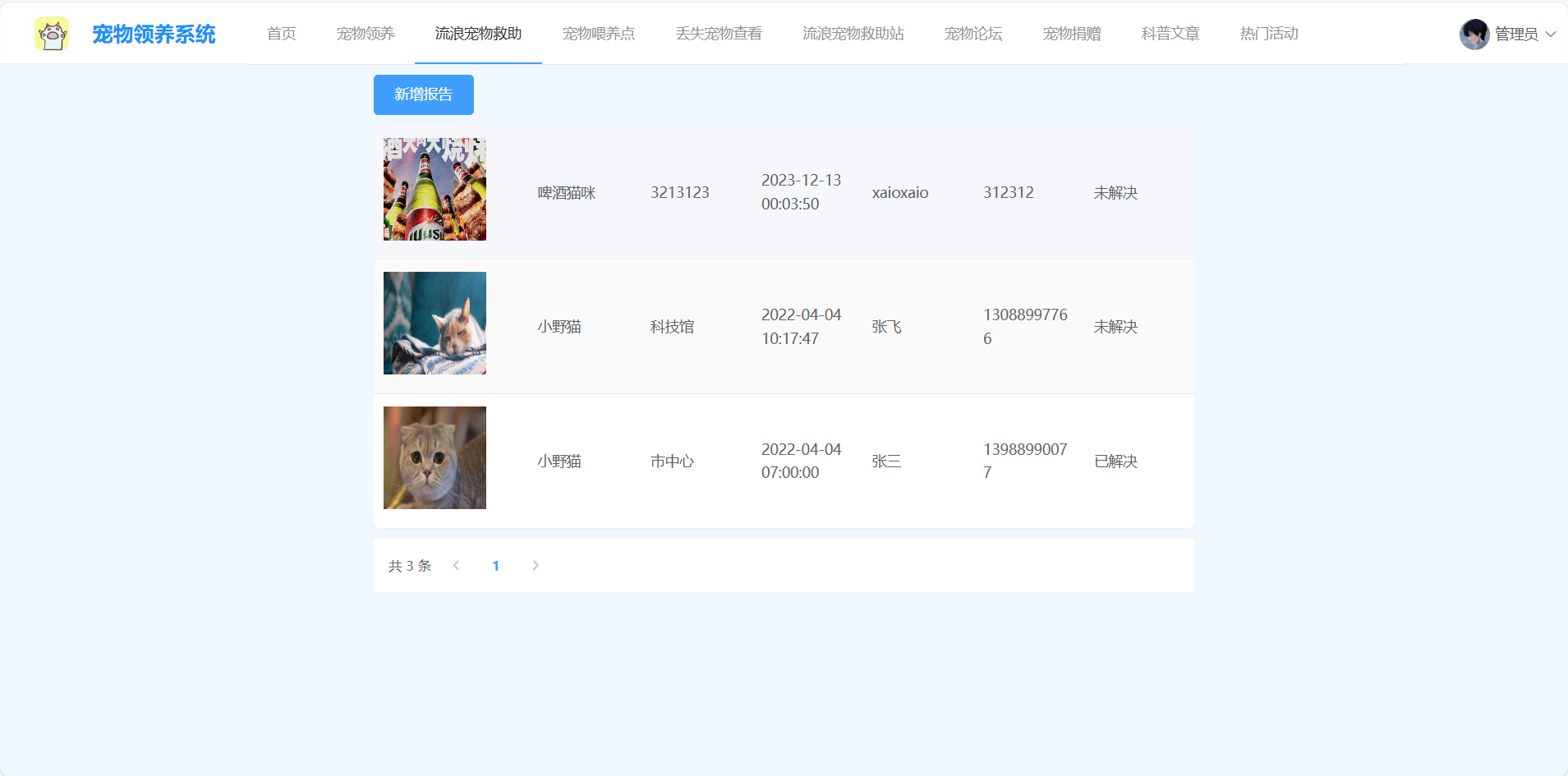Open the 首页 menu item

[282, 34]
